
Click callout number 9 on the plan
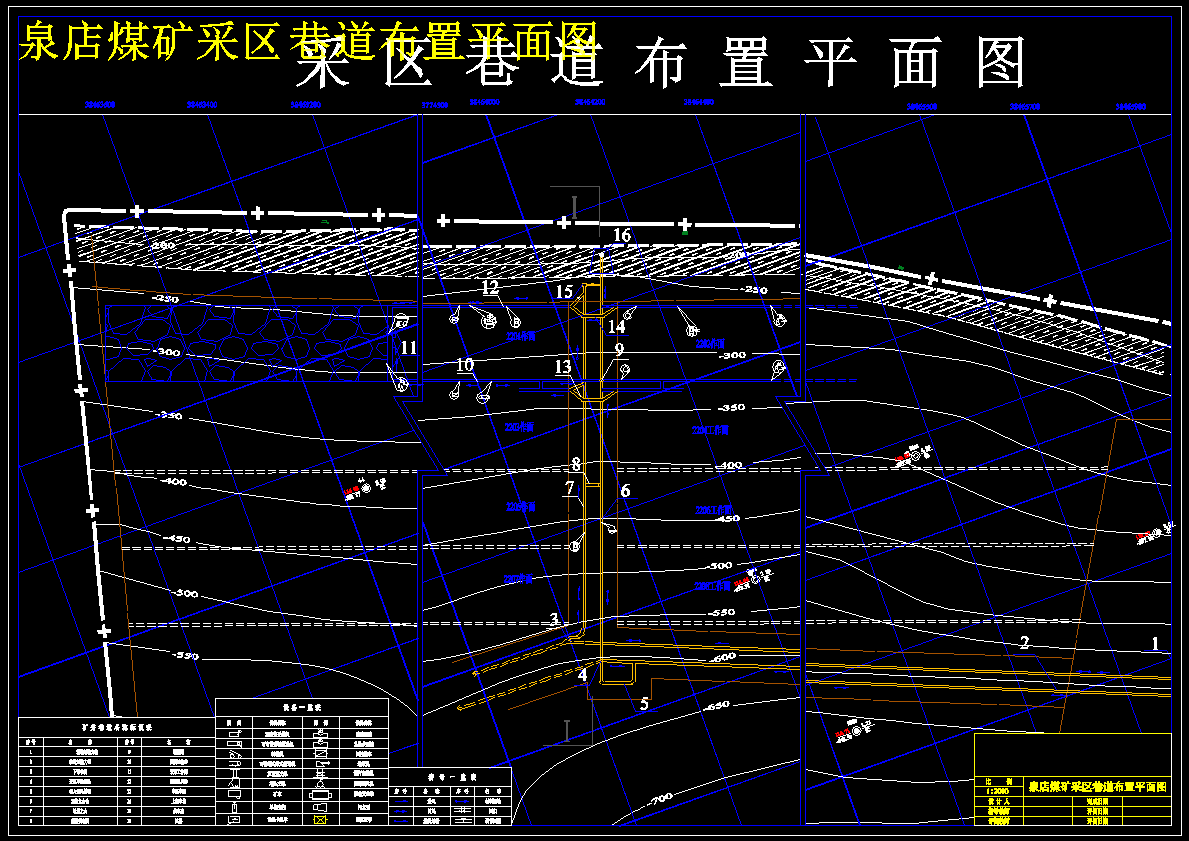[620, 350]
